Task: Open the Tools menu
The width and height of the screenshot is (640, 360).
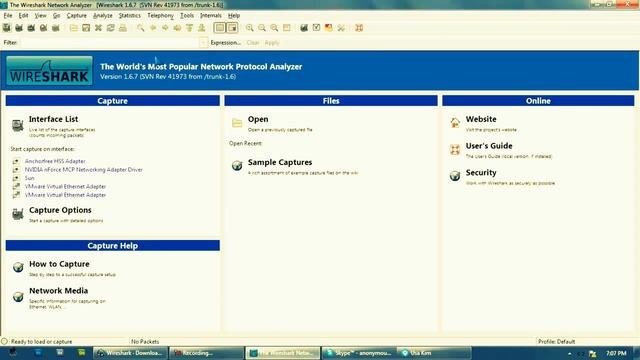Action: 187,16
